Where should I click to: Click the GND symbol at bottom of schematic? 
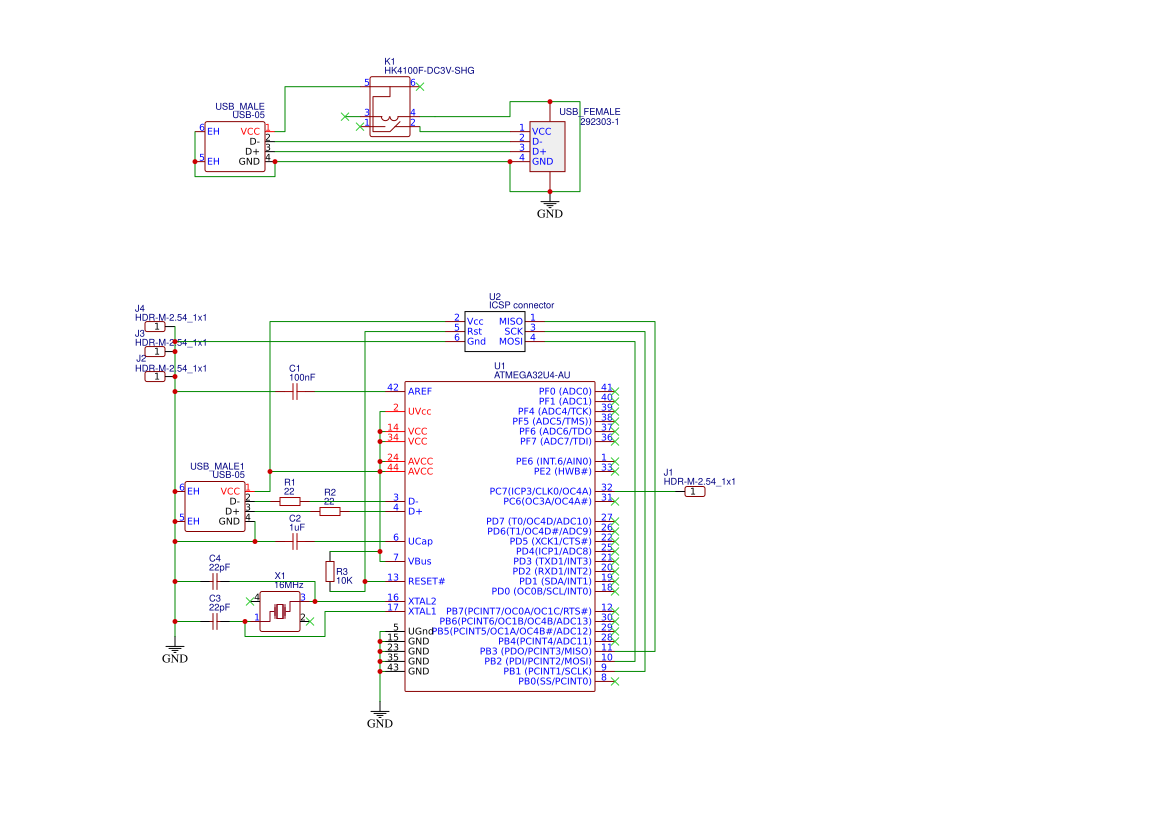tap(380, 711)
